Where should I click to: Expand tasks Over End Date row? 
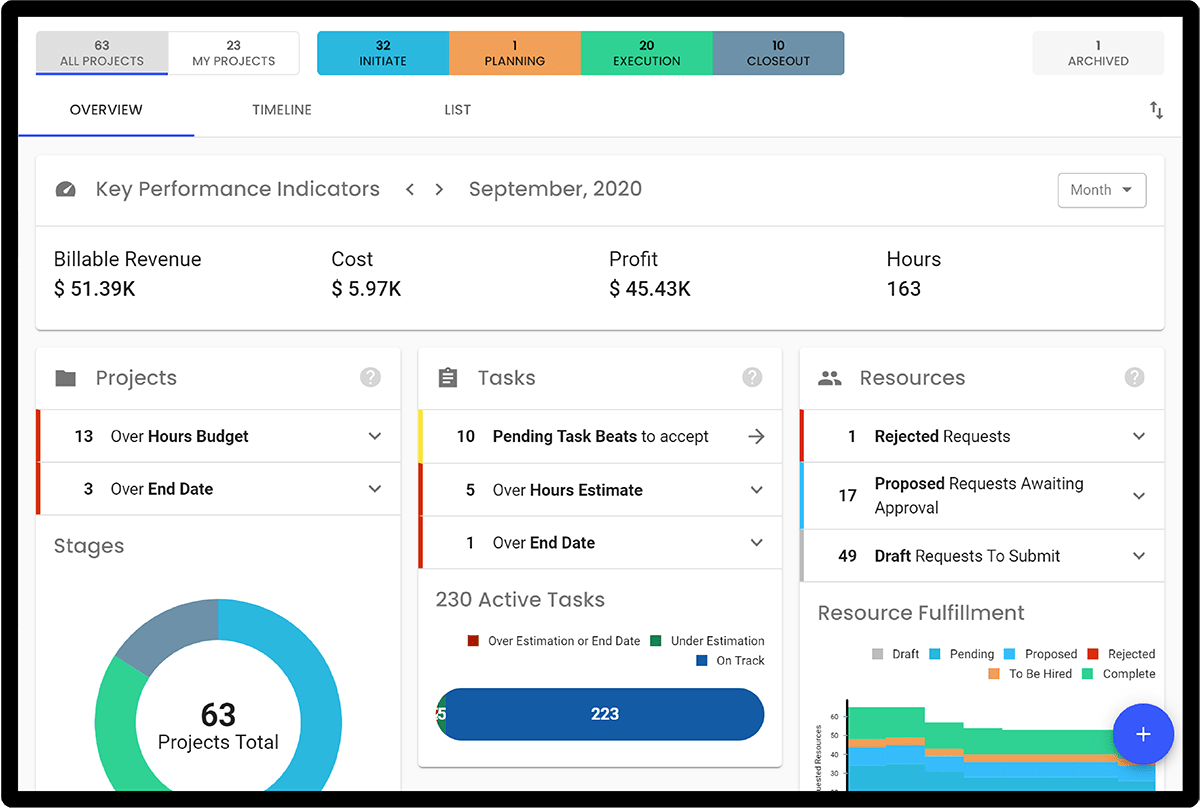click(x=601, y=543)
